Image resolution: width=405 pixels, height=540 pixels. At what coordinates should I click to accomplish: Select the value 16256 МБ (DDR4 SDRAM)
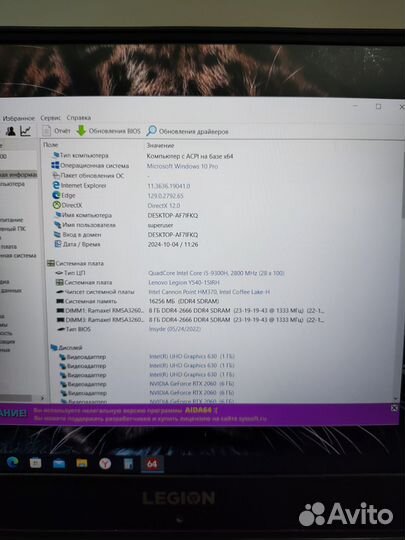pos(184,301)
